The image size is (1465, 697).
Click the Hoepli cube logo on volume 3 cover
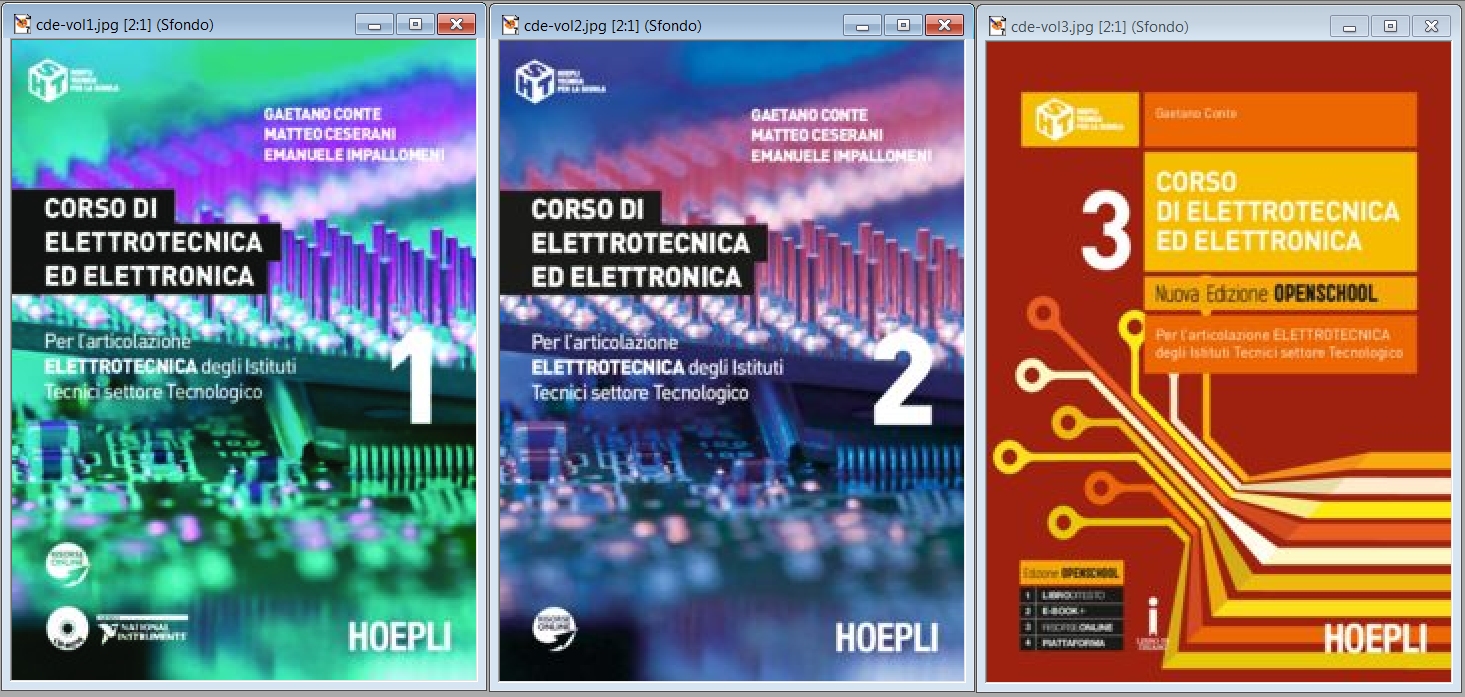click(x=1056, y=119)
